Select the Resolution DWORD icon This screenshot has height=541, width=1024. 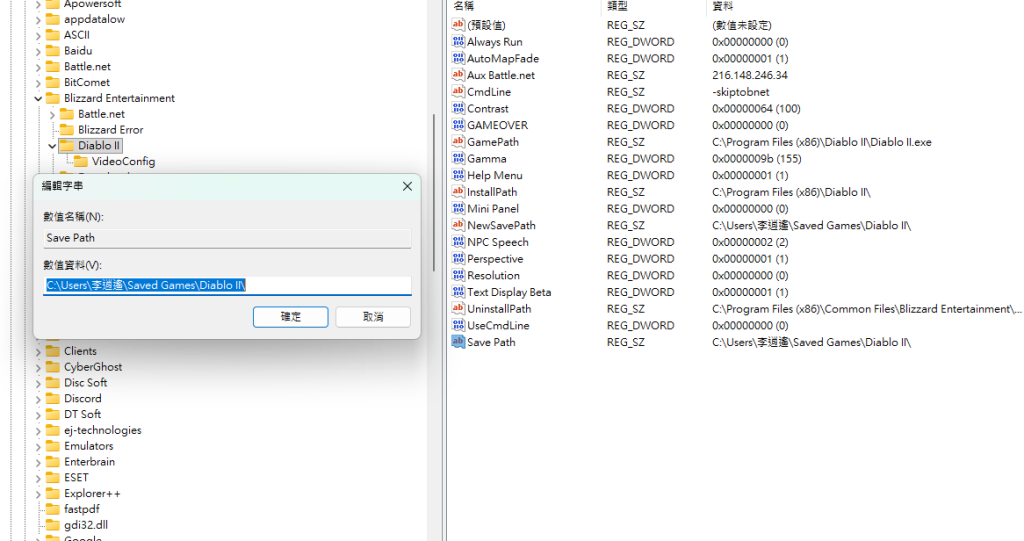point(458,276)
